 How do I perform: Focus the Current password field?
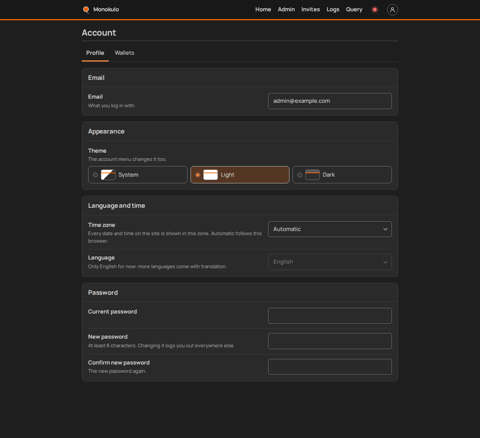[330, 315]
